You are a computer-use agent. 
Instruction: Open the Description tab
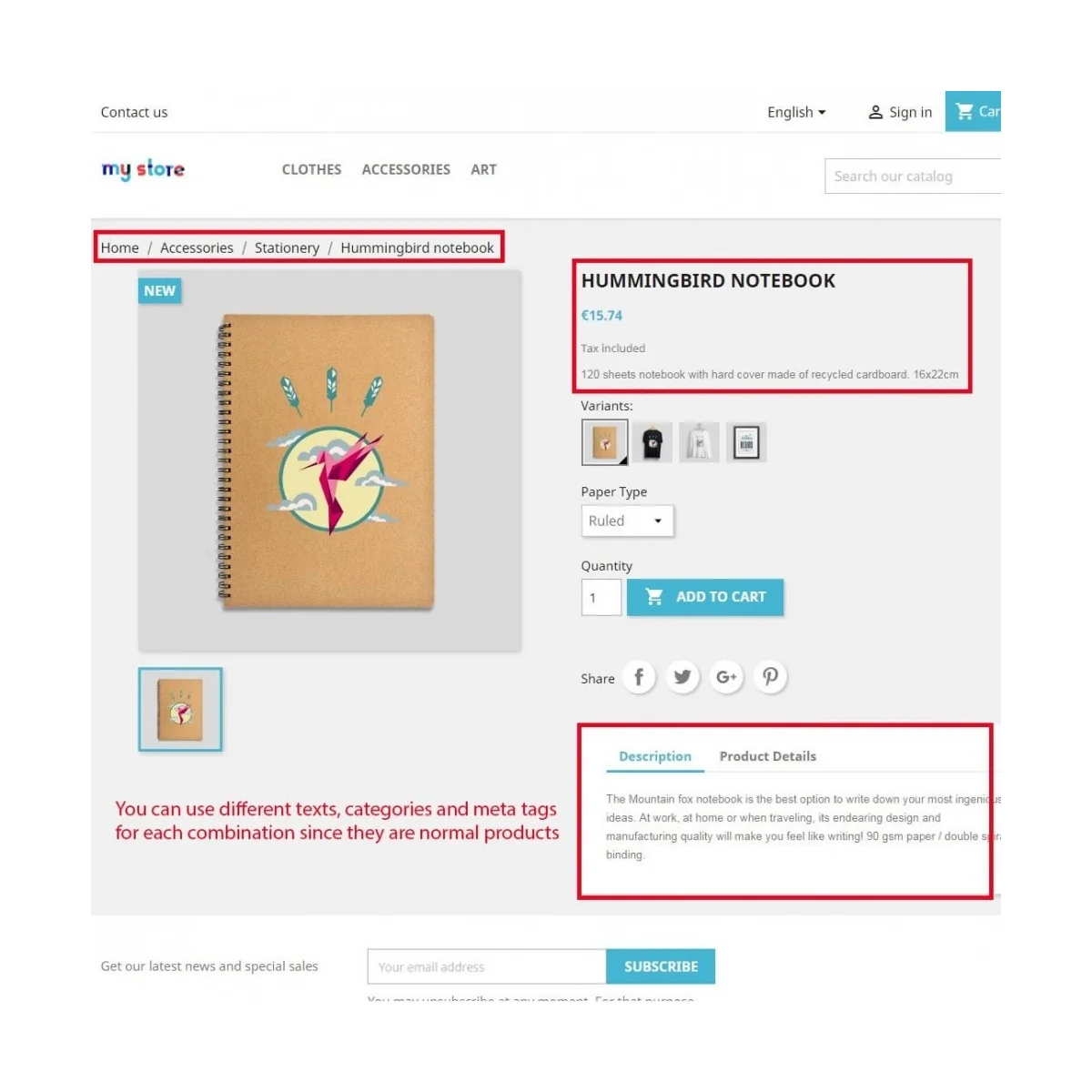[655, 756]
